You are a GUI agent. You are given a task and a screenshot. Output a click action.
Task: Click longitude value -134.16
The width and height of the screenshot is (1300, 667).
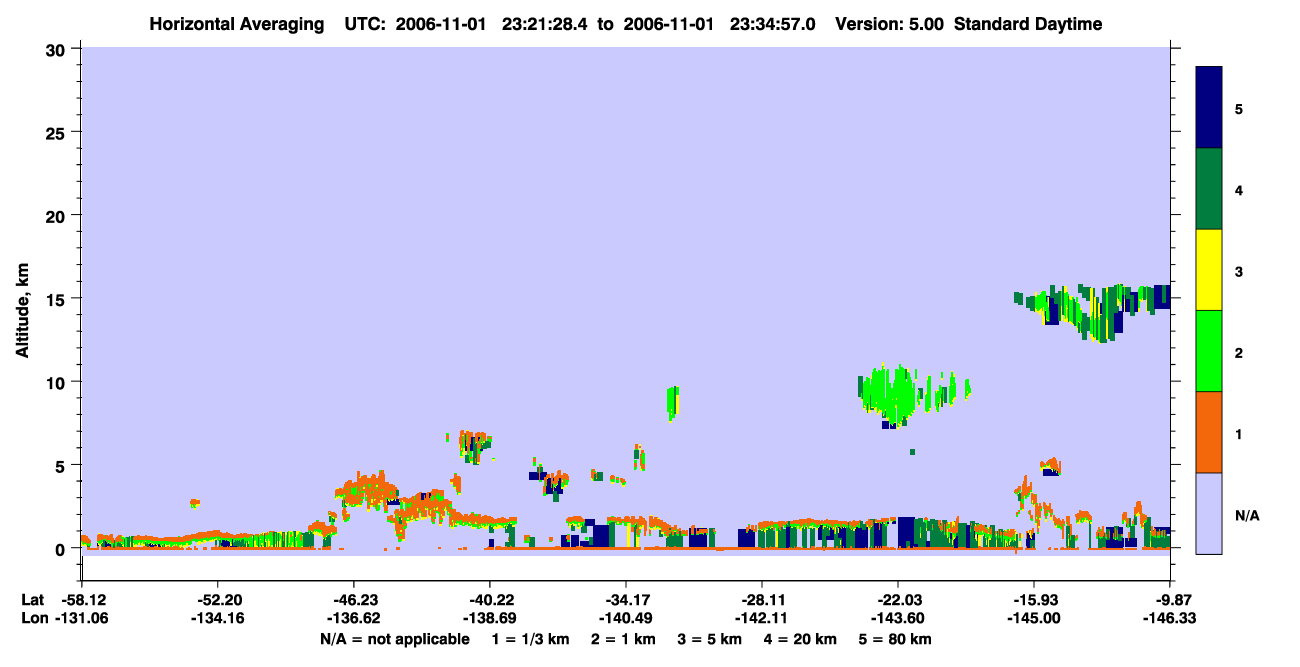pos(218,619)
